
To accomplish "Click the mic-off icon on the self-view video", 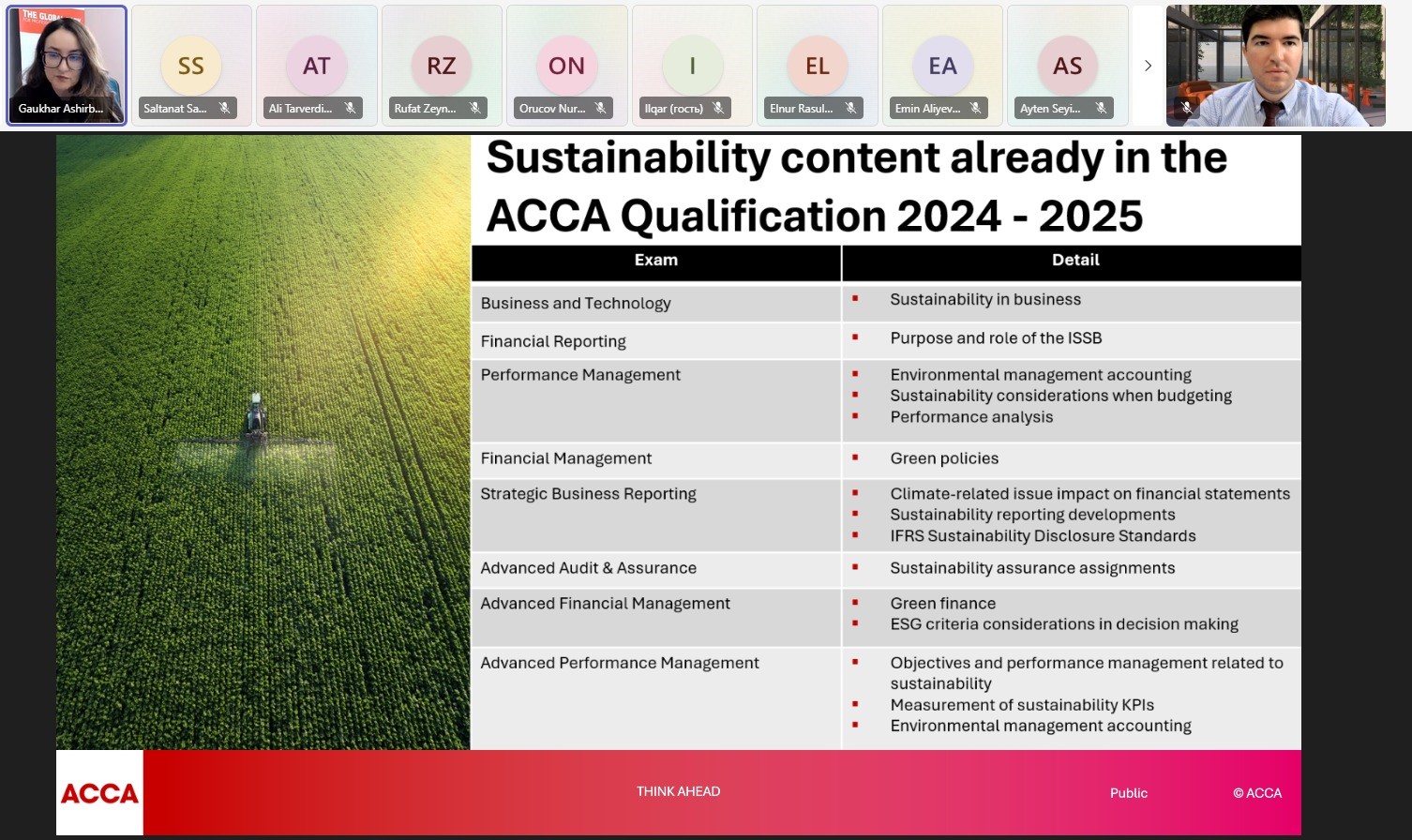I will coord(1187,109).
